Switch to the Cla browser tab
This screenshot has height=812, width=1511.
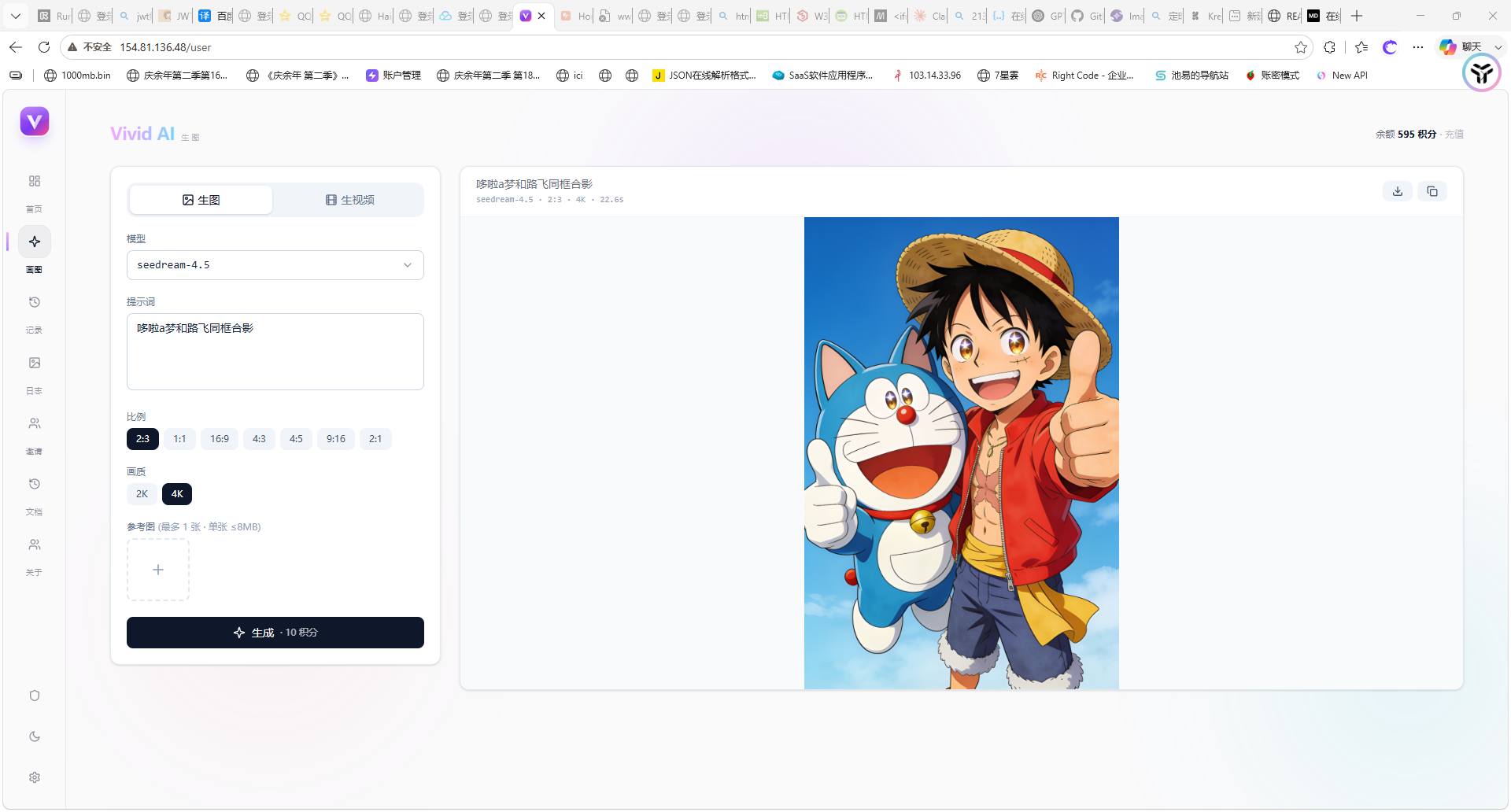[929, 16]
